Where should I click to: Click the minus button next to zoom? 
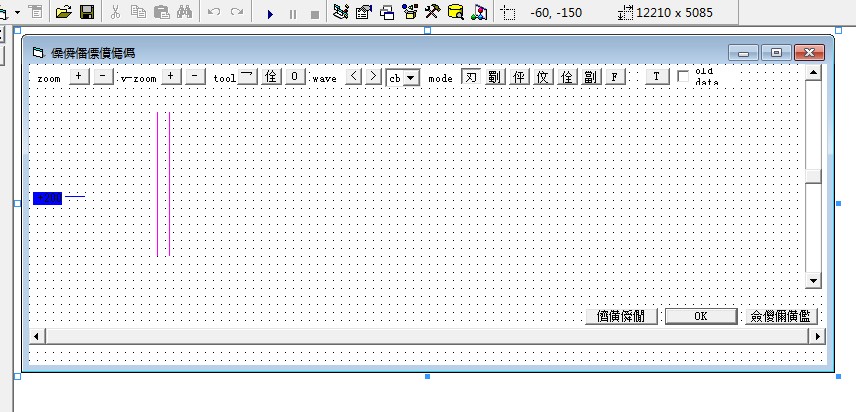[103, 76]
